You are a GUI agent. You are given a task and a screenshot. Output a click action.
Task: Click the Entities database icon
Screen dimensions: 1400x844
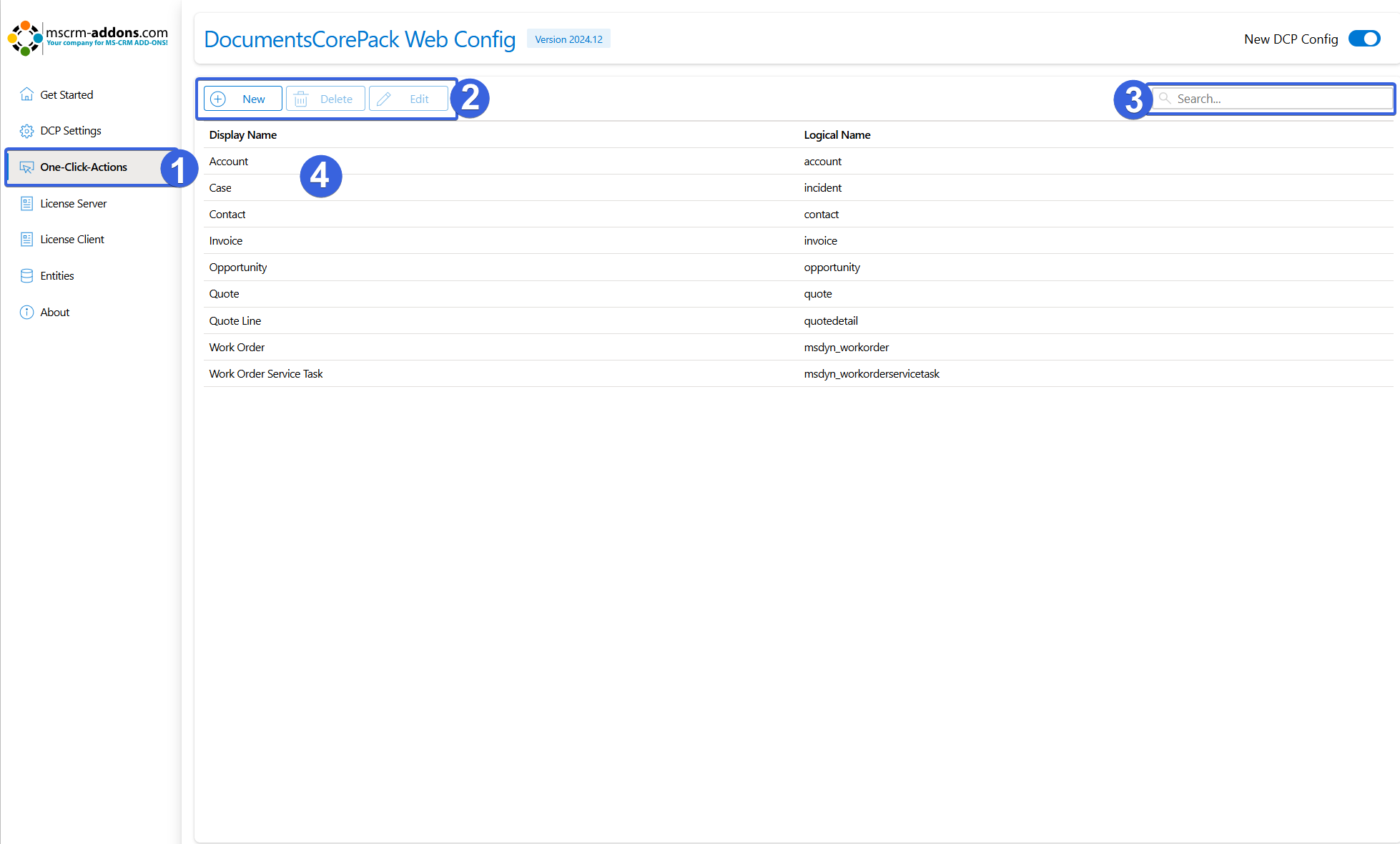(26, 276)
